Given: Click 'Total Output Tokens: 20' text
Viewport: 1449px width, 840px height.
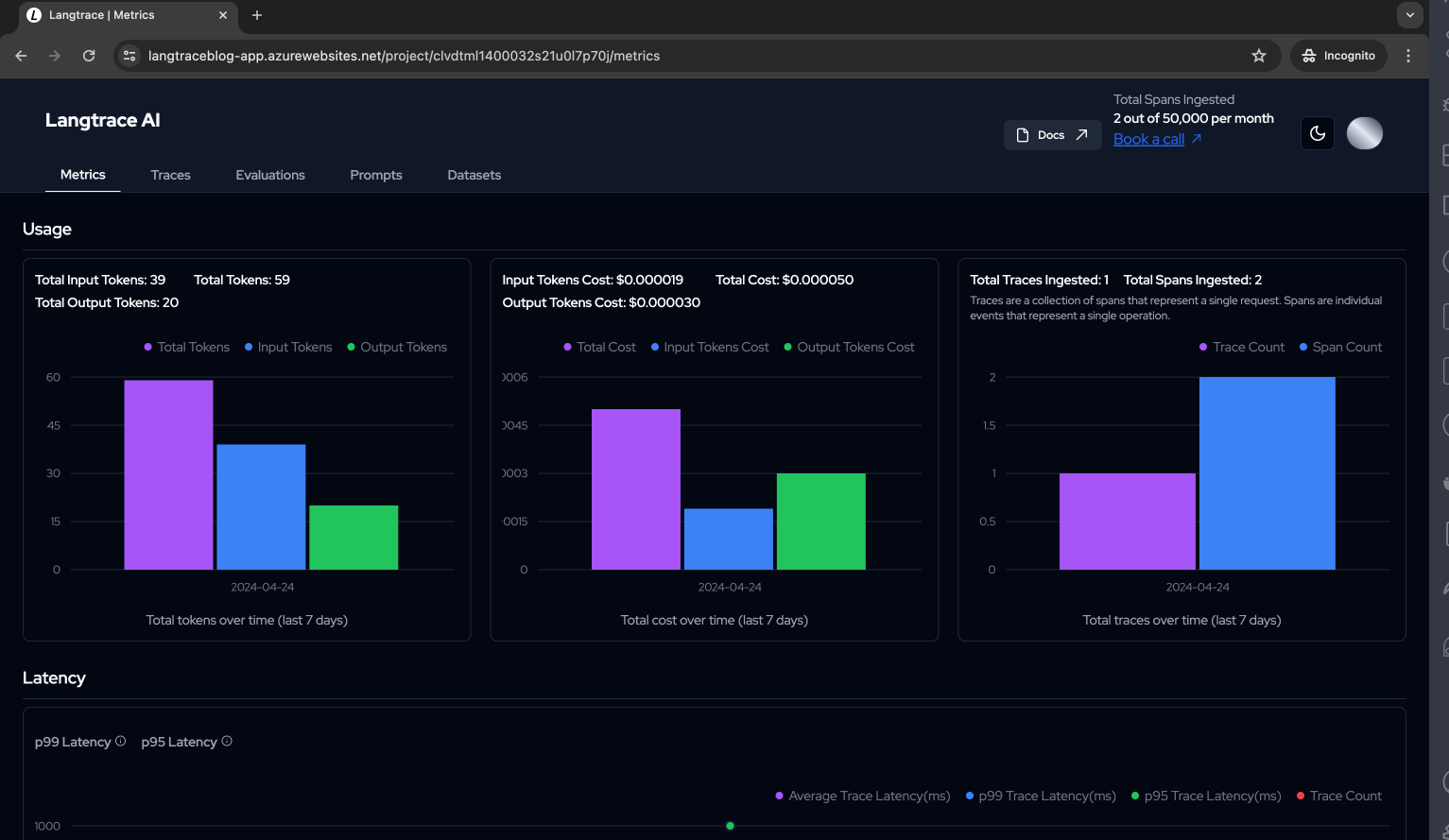Looking at the screenshot, I should pos(107,302).
